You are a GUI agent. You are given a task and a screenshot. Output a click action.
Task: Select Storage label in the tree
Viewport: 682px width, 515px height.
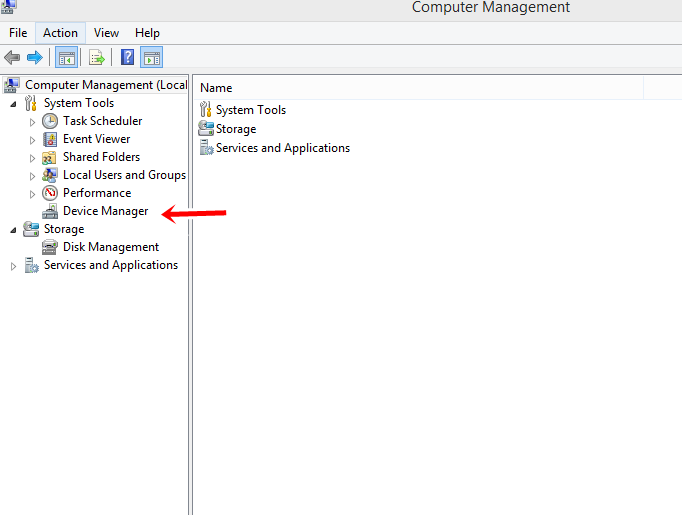click(64, 229)
